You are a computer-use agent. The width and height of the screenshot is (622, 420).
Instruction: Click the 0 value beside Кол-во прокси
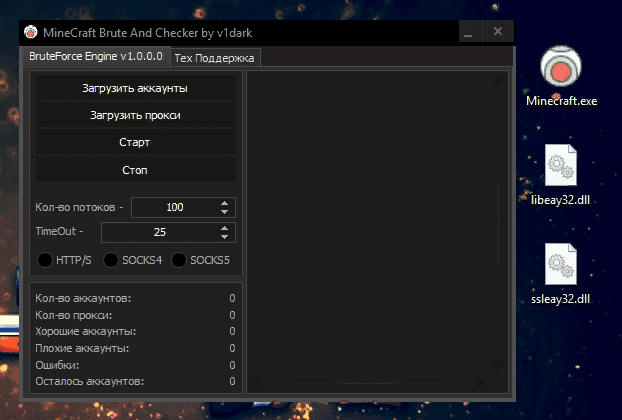[232, 315]
